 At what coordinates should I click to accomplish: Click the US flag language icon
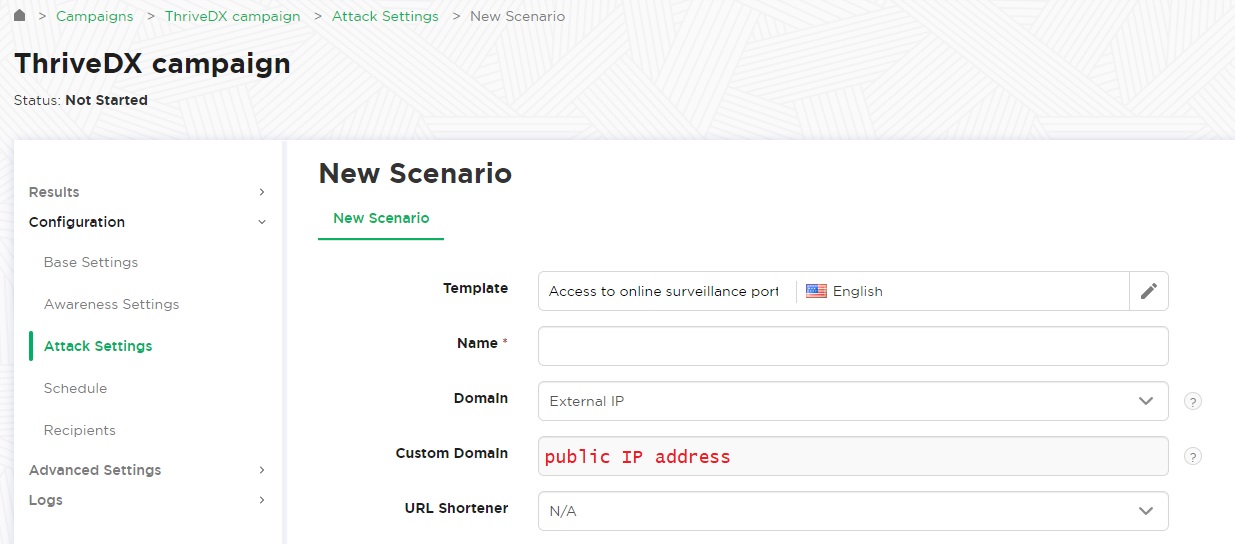(x=816, y=291)
